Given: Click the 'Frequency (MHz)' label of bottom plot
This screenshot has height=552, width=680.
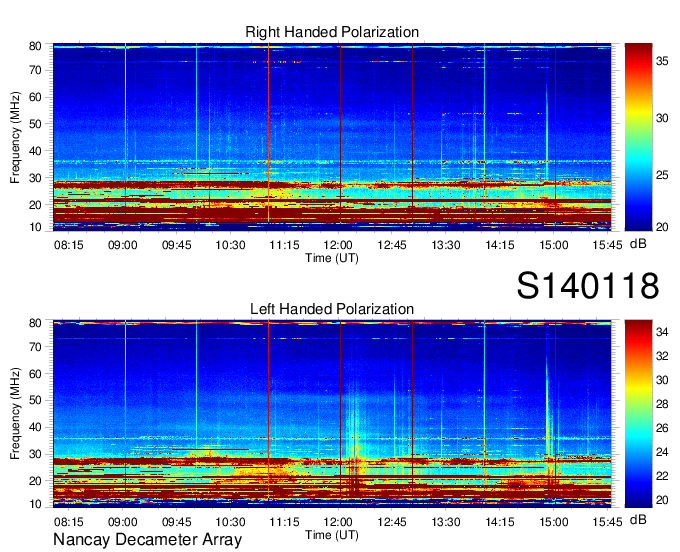Looking at the screenshot, I should [x=15, y=414].
